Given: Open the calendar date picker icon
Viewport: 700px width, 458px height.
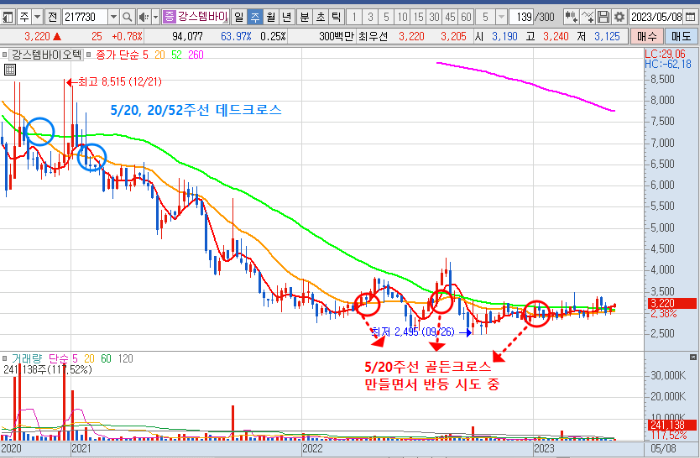Looking at the screenshot, I should tap(690, 17).
